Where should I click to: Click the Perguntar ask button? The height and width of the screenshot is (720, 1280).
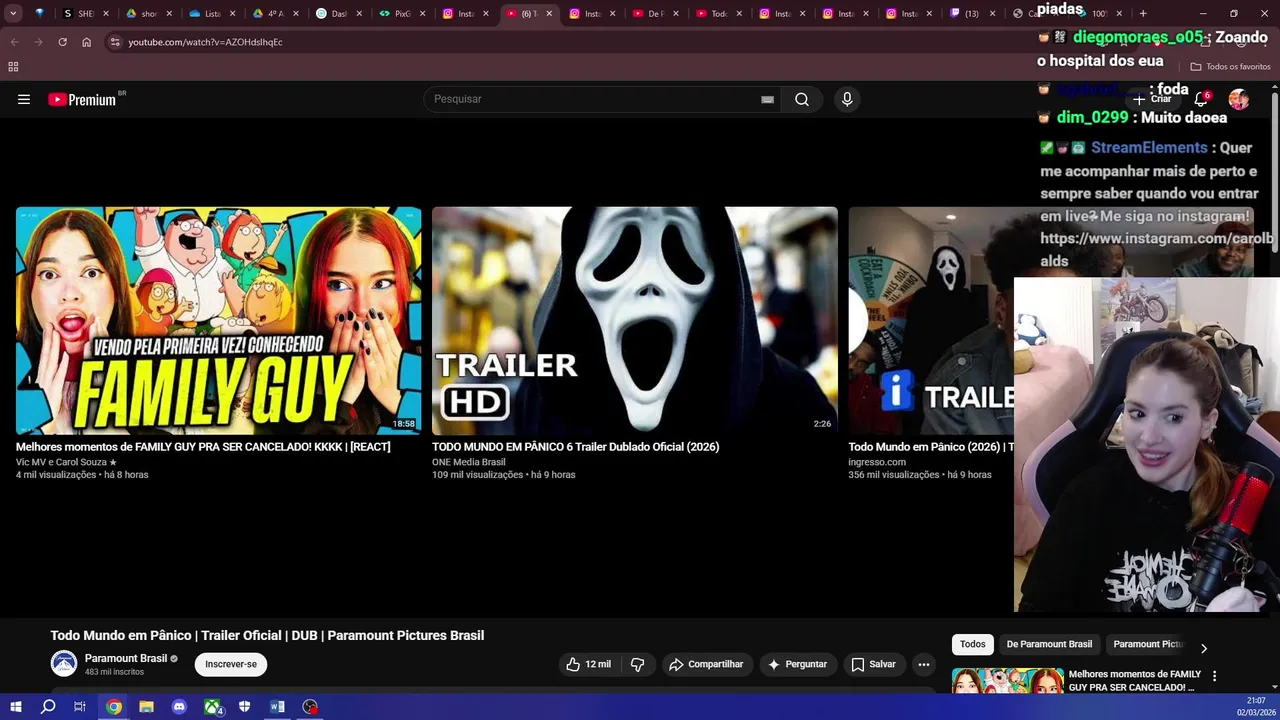point(797,664)
